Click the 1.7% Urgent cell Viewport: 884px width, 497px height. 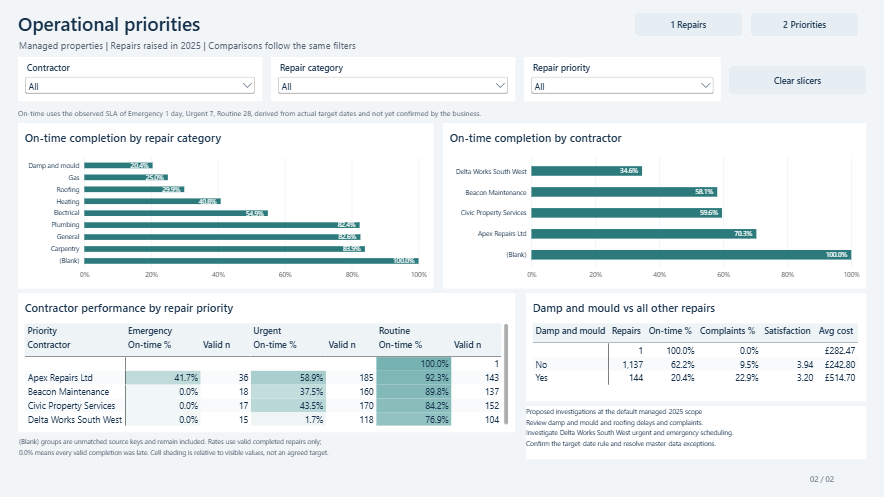point(288,420)
